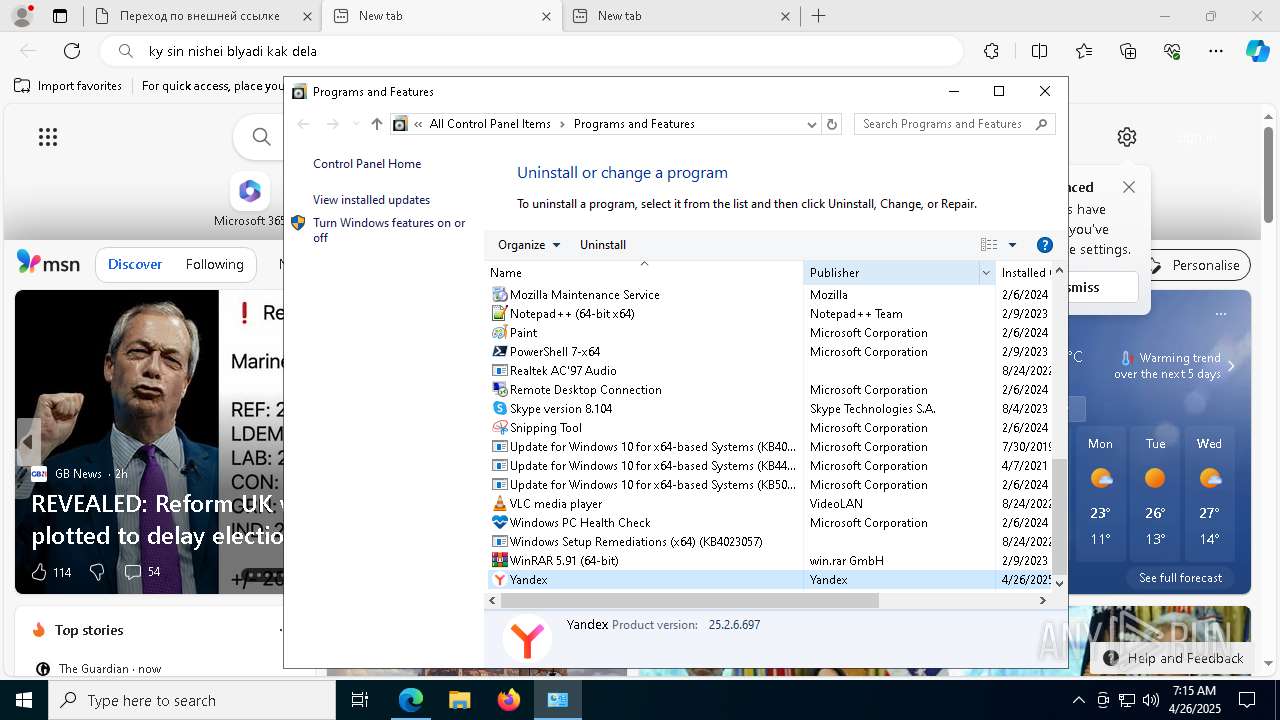The width and height of the screenshot is (1280, 720).
Task: Open Edge settings and more menu
Action: [x=1216, y=51]
